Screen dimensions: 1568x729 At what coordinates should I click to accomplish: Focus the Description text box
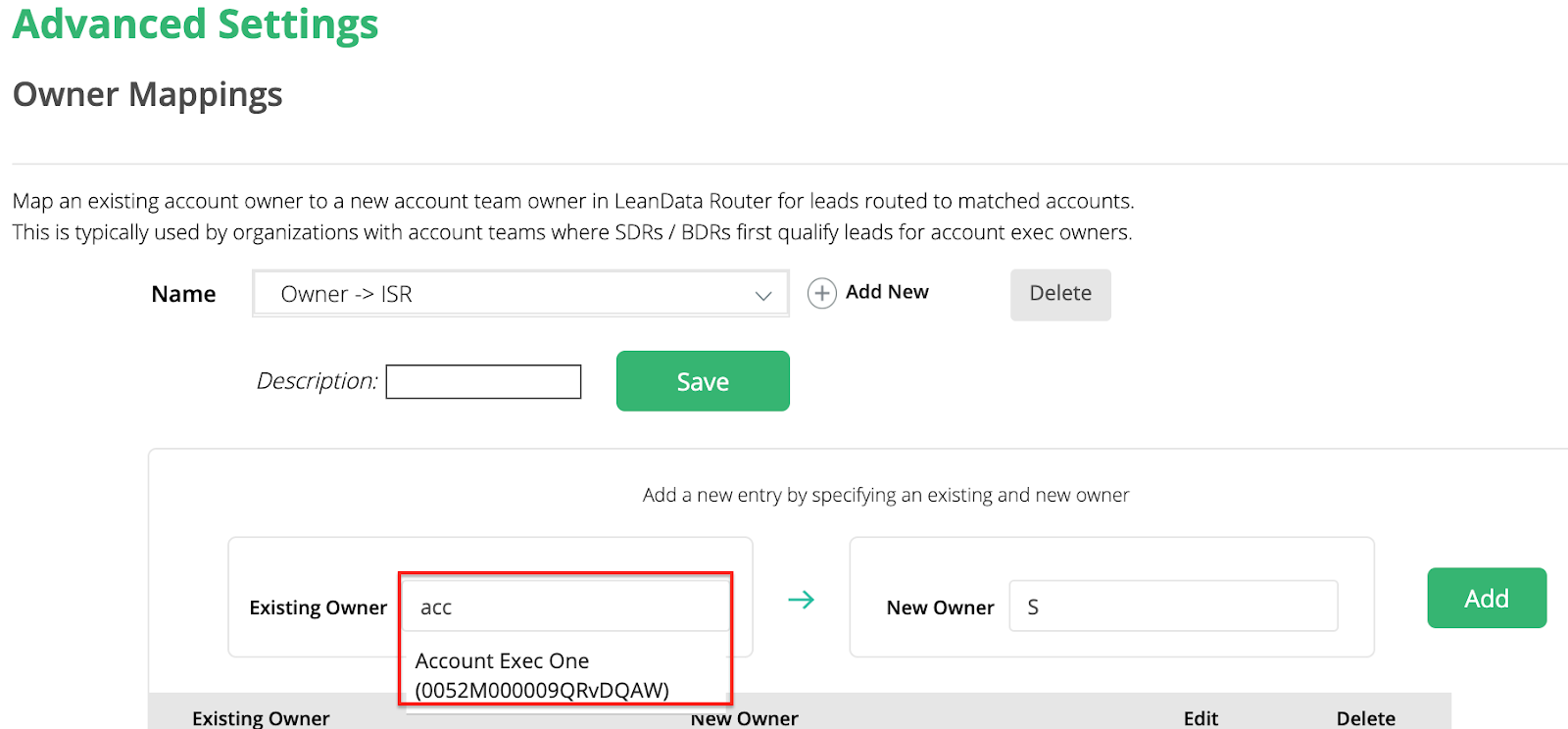click(x=484, y=381)
